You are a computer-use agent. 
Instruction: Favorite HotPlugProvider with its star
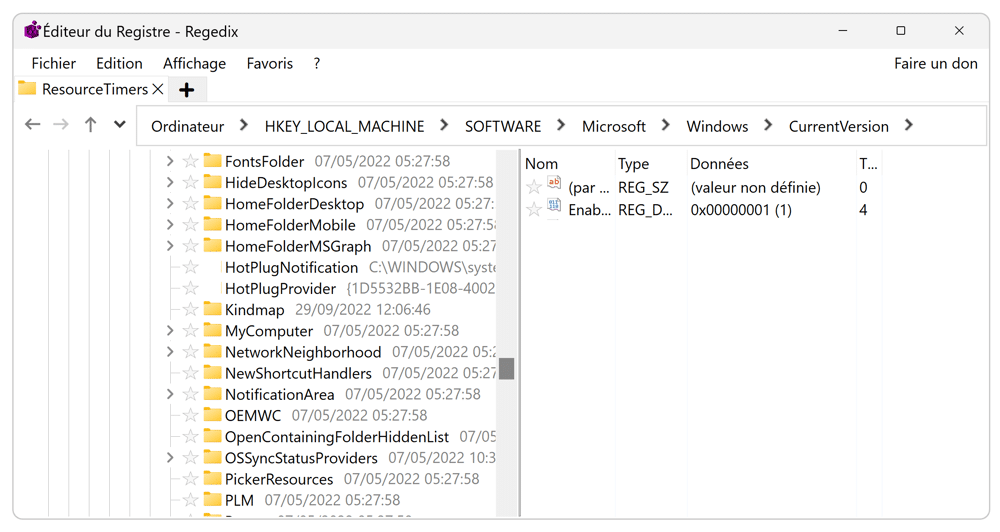tap(190, 288)
